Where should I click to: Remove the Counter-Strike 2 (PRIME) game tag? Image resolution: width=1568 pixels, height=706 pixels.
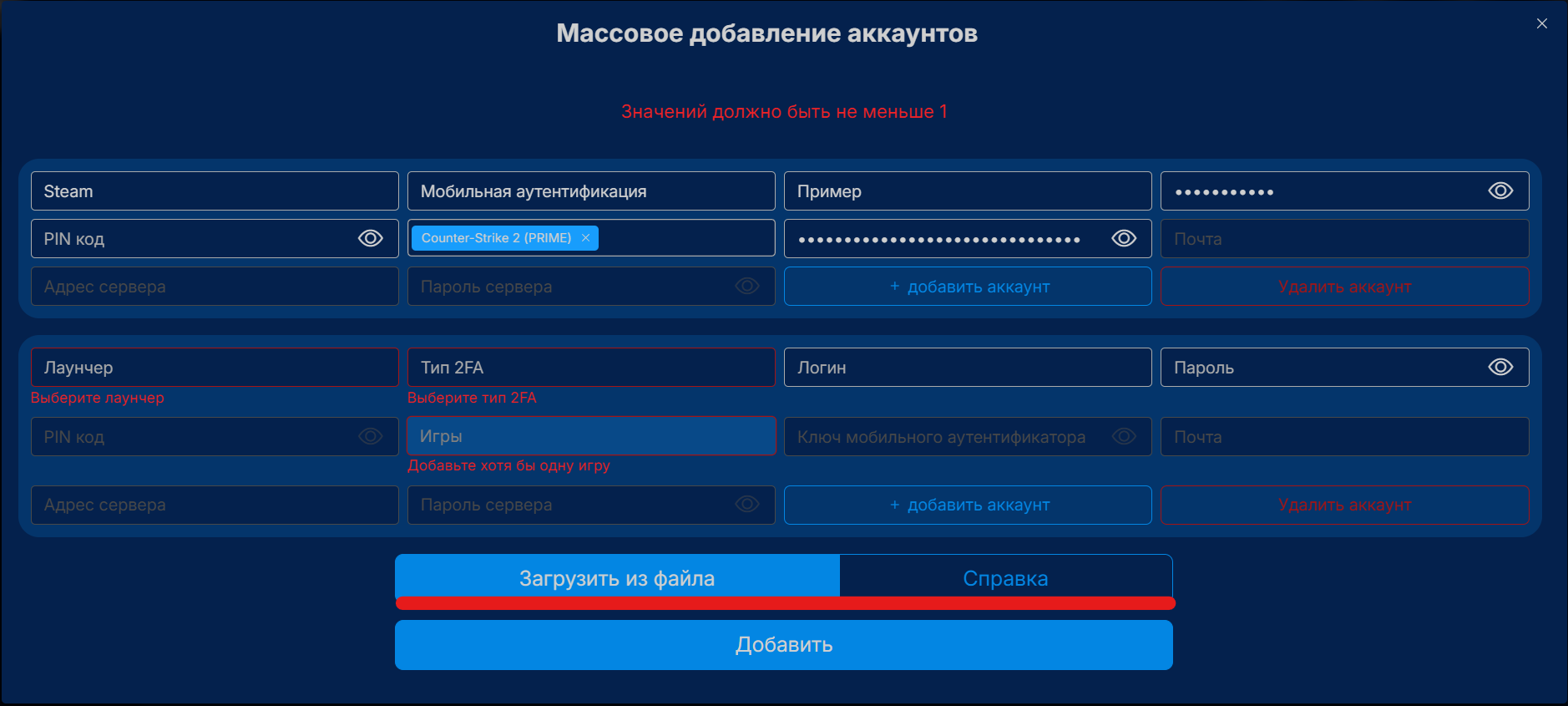point(585,238)
